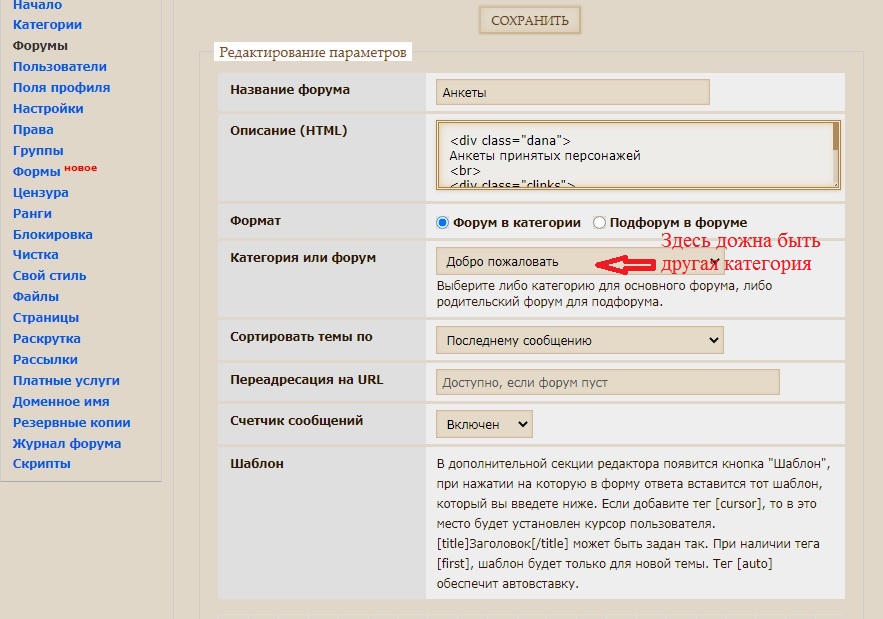Open Доменное имя section
Image resolution: width=883 pixels, height=619 pixels.
coord(61,402)
